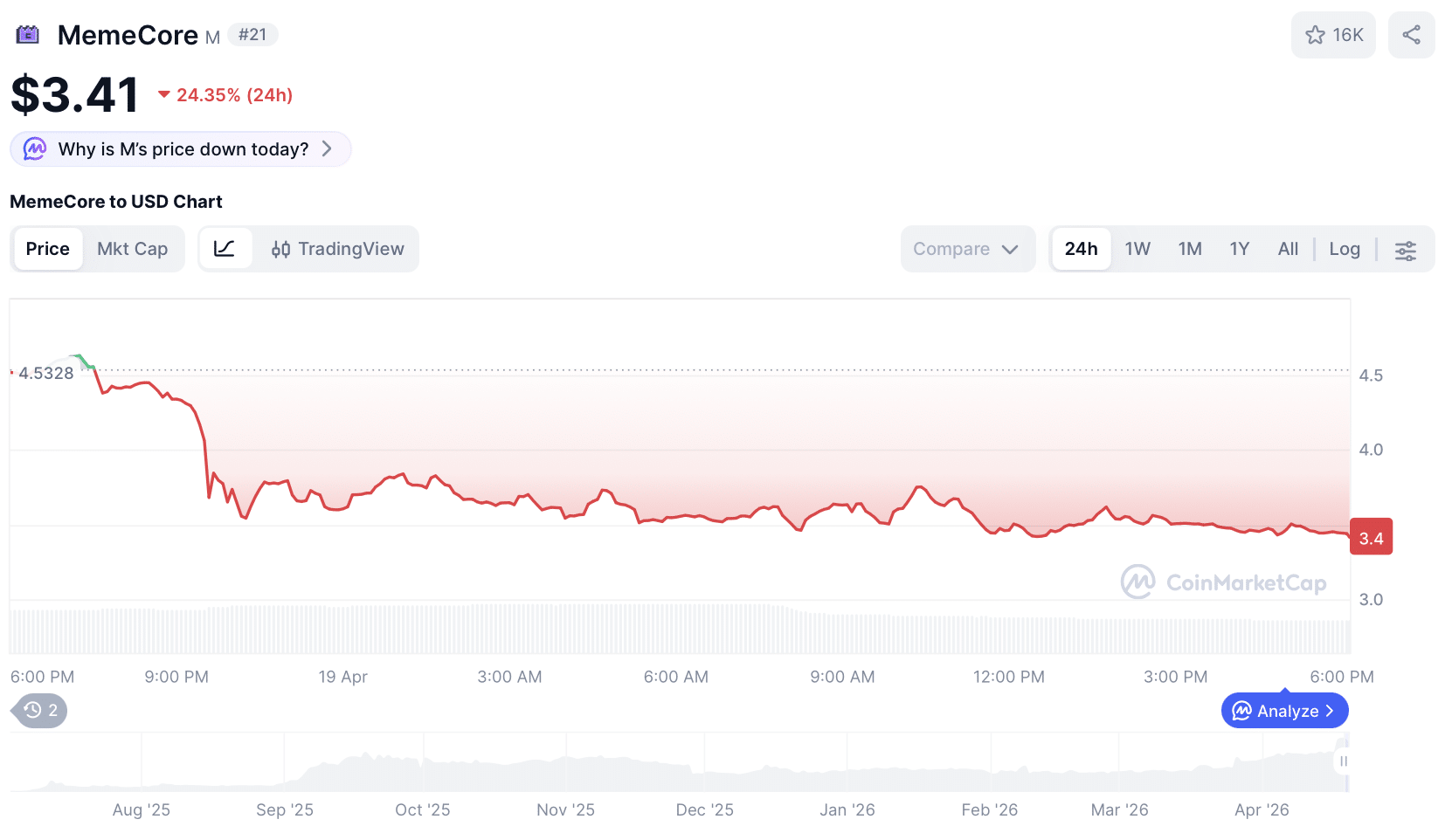Image resolution: width=1452 pixels, height=840 pixels.
Task: Click the red 3.4 current price label
Action: tap(1371, 538)
